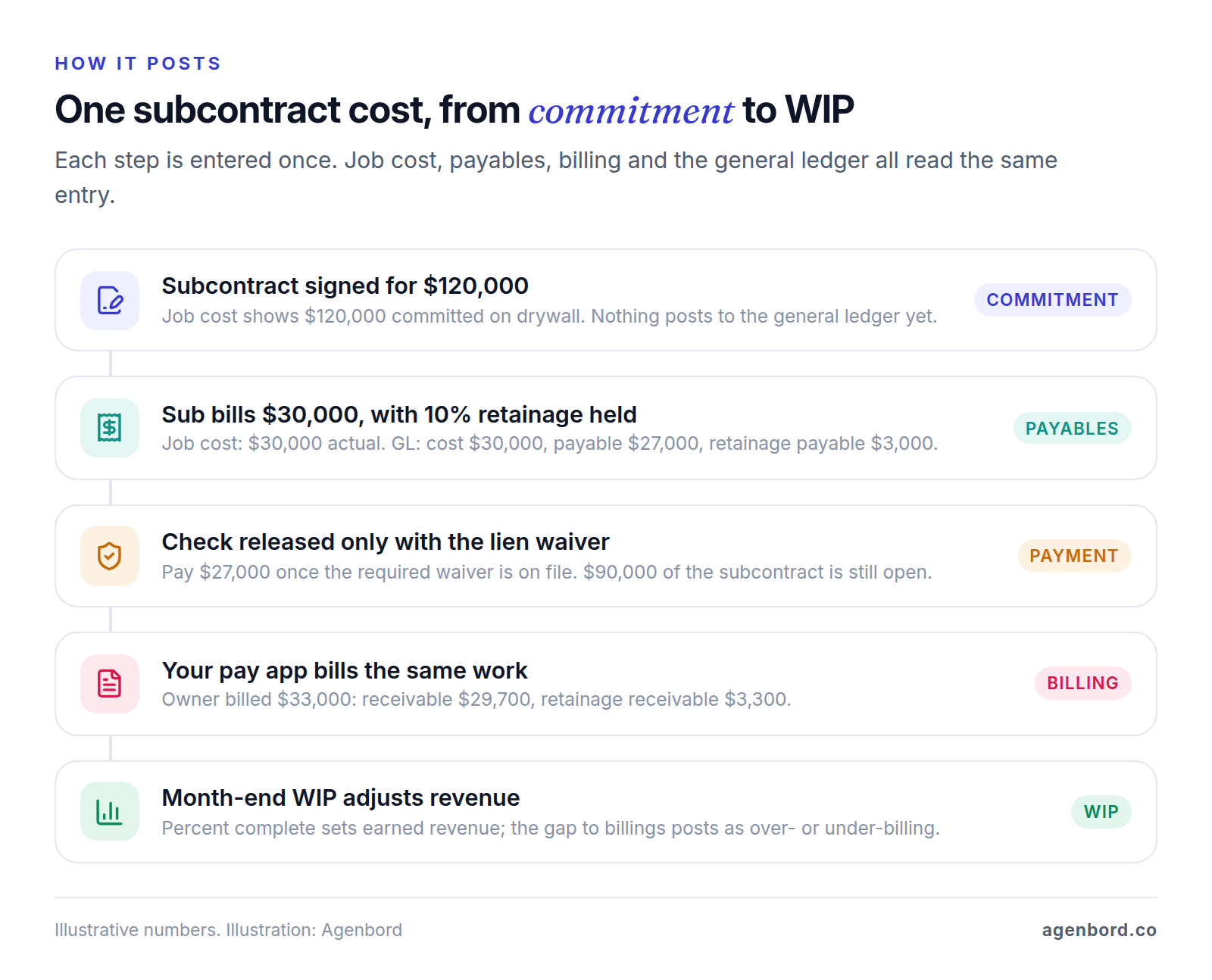The height and width of the screenshot is (980, 1212).
Task: Click the 'HOW IT POSTS' section label
Action: coord(138,64)
